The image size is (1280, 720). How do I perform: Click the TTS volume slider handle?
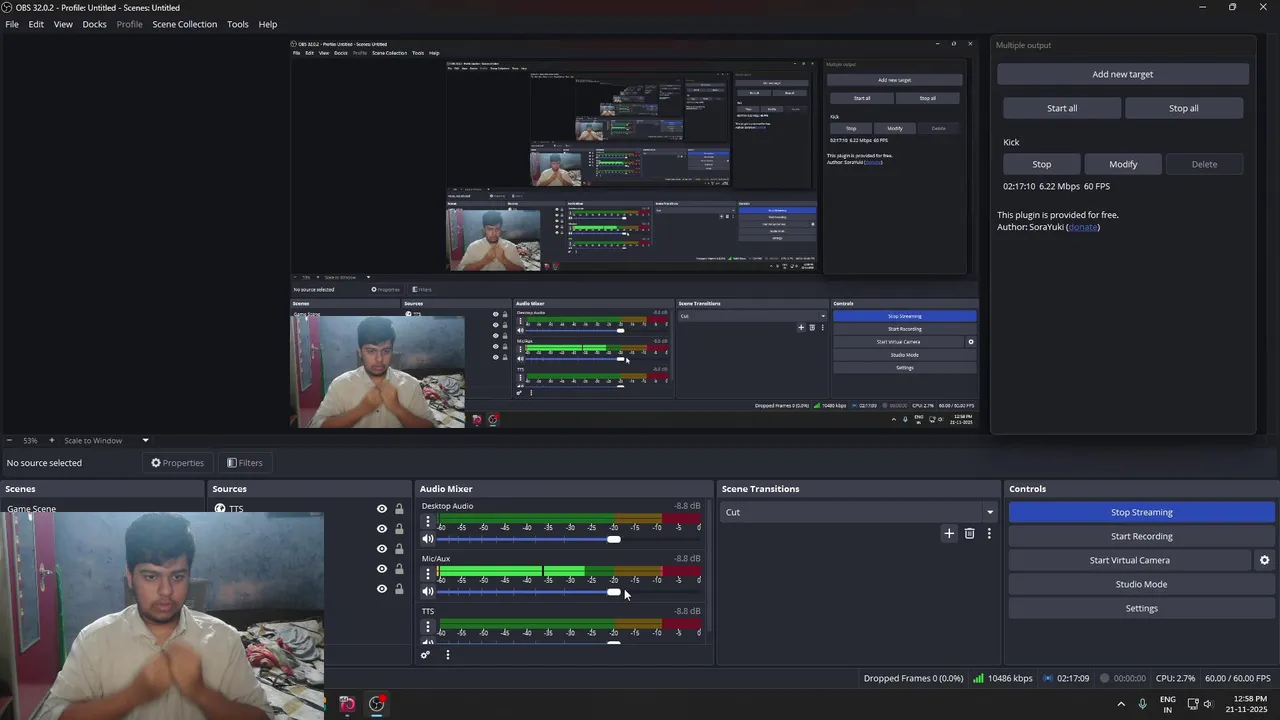coord(613,642)
